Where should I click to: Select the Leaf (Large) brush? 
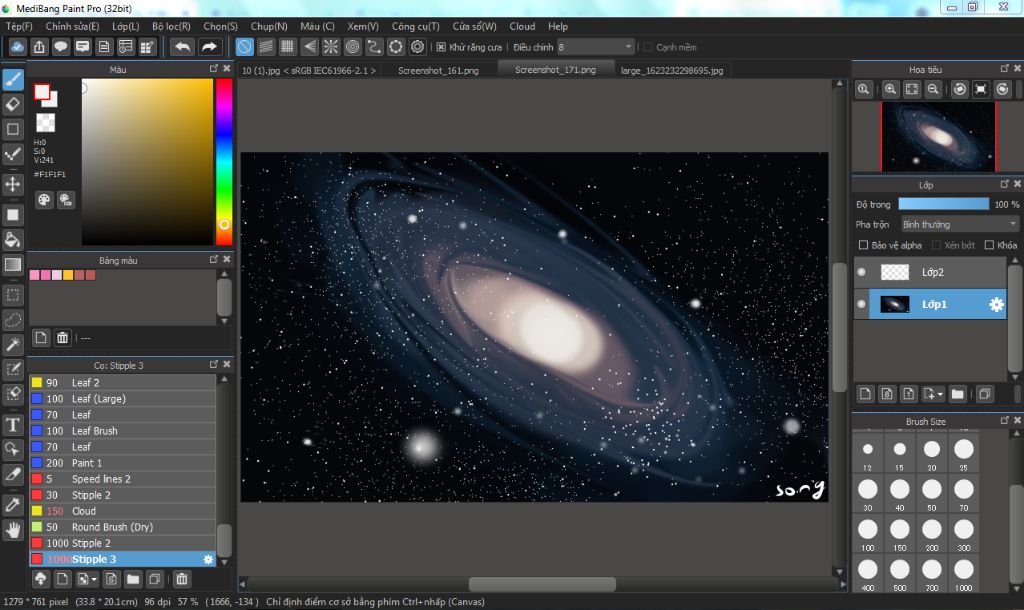tap(123, 398)
